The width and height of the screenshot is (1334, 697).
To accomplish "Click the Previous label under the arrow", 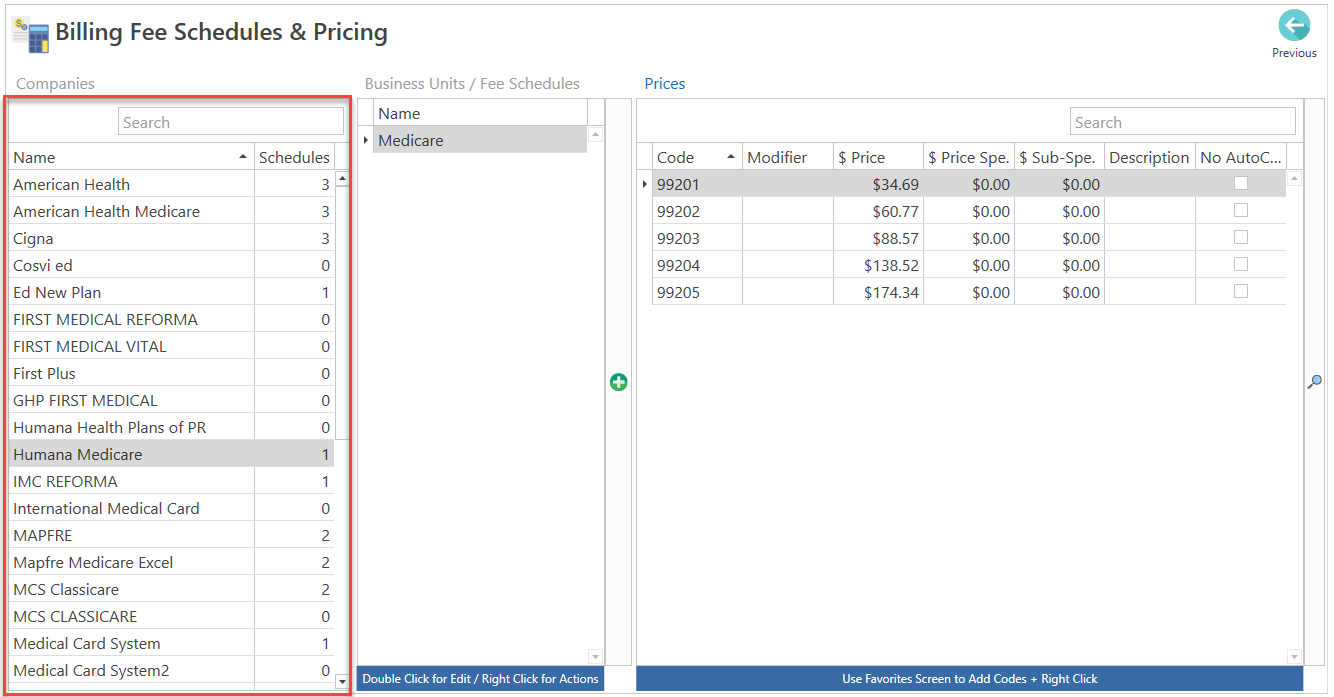I will click(x=1294, y=53).
